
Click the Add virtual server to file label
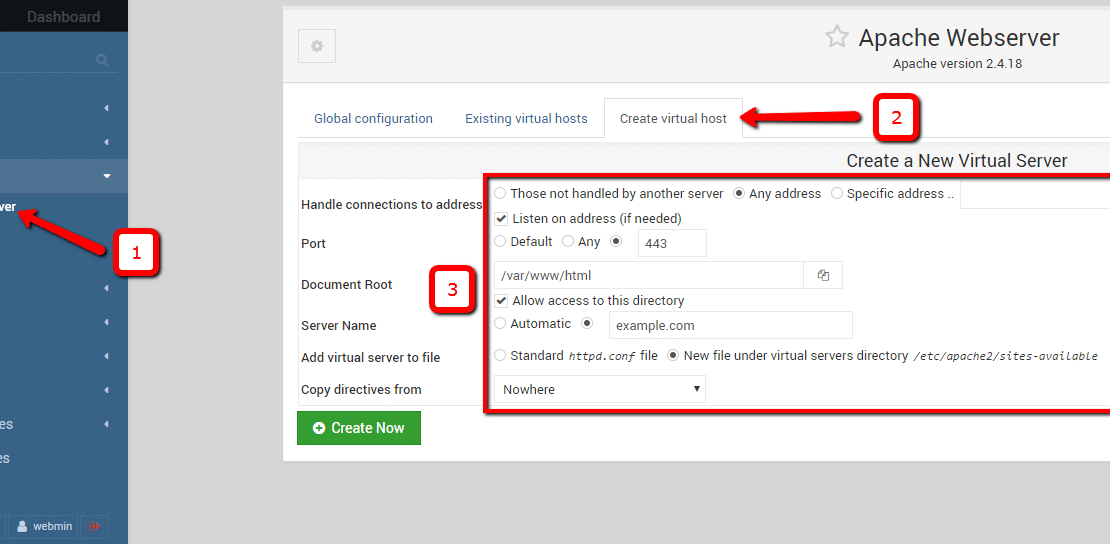click(370, 358)
